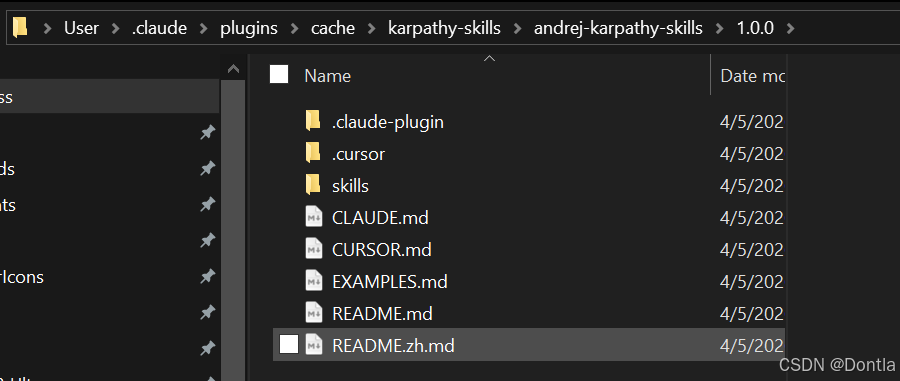The height and width of the screenshot is (381, 900).
Task: Expand chevron after cache in breadcrumb
Action: 372,28
